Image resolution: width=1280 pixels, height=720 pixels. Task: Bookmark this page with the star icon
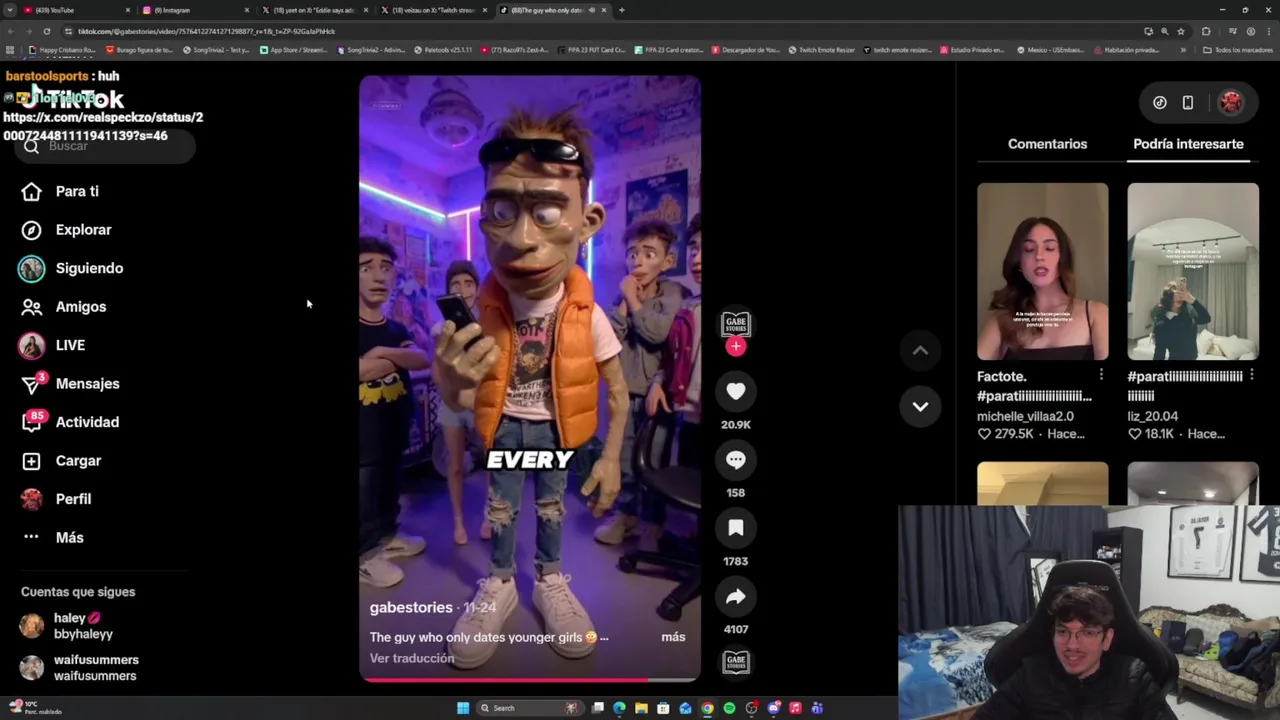1180,31
